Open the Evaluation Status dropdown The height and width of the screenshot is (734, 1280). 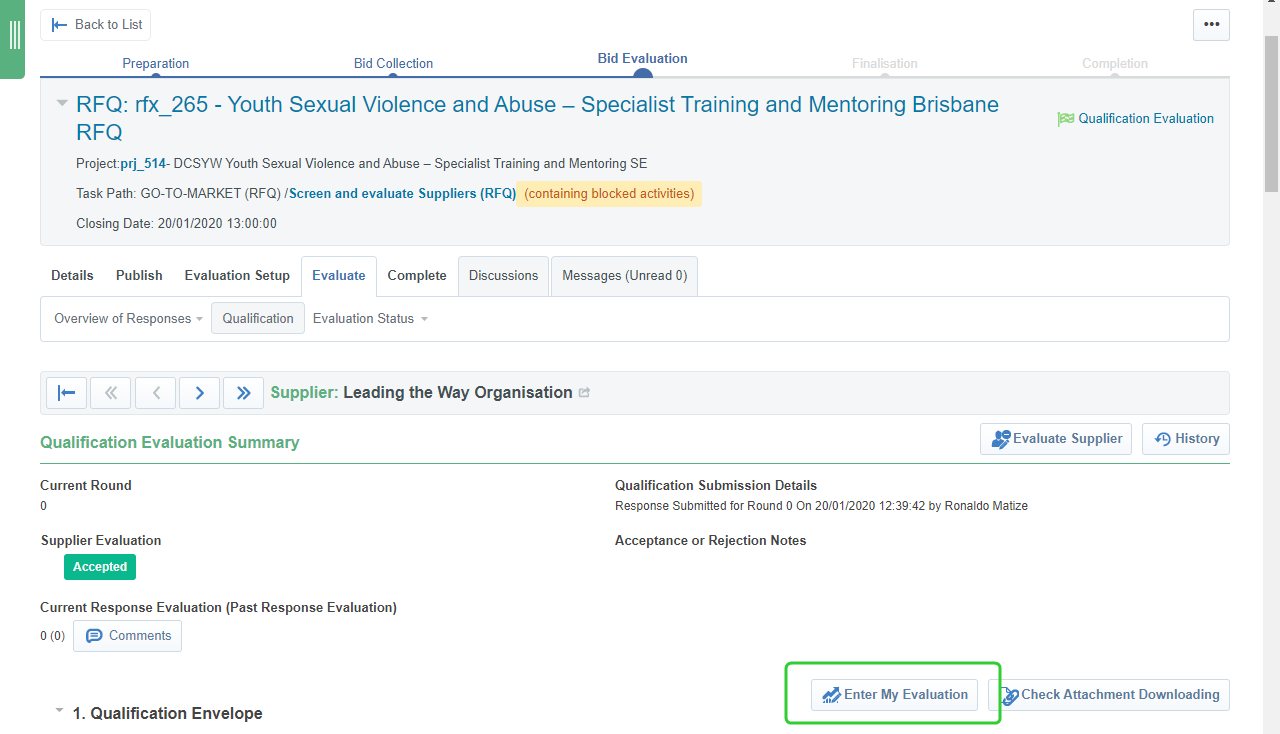pos(370,319)
